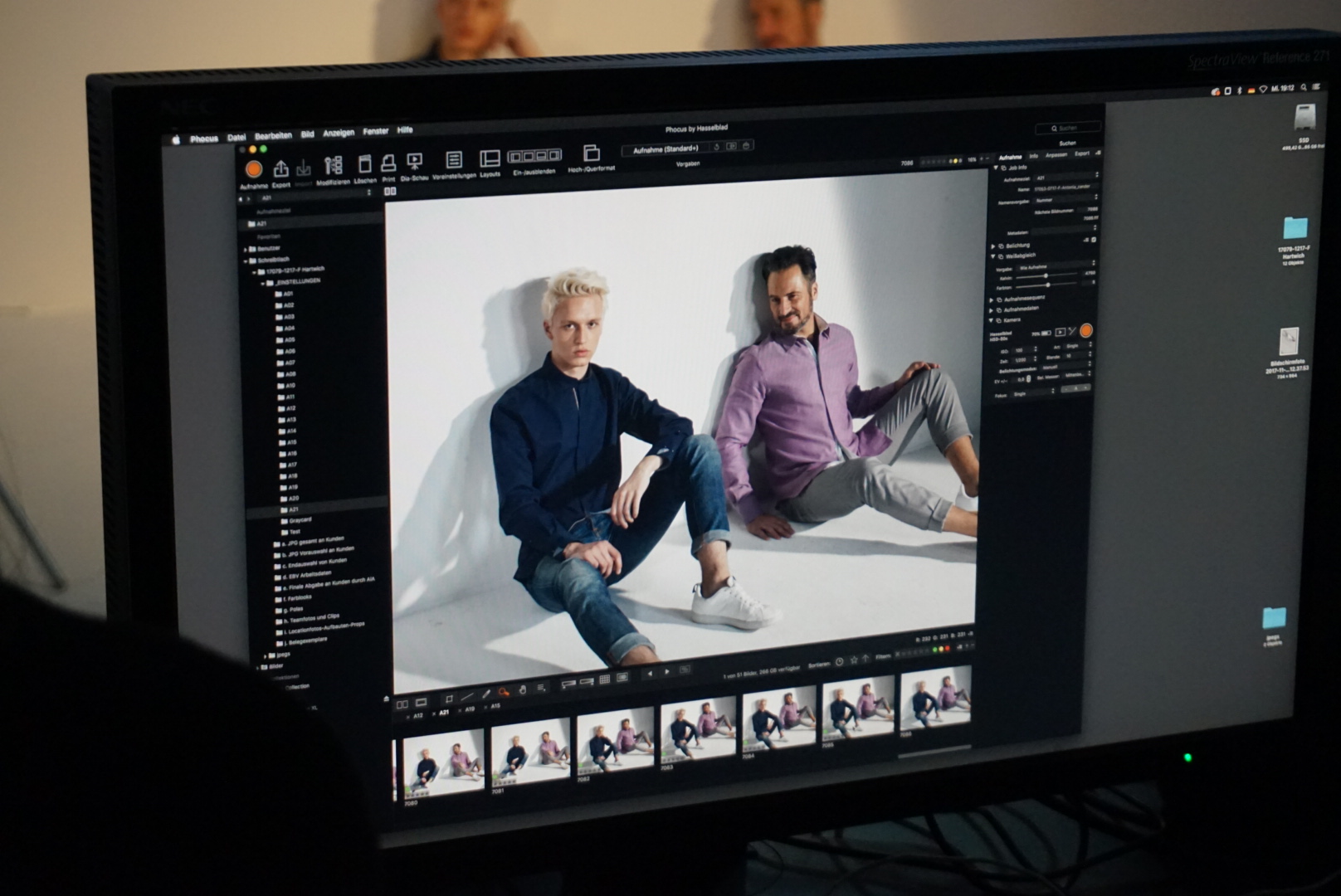1341x896 pixels.
Task: Go to next image arrow
Action: point(667,671)
